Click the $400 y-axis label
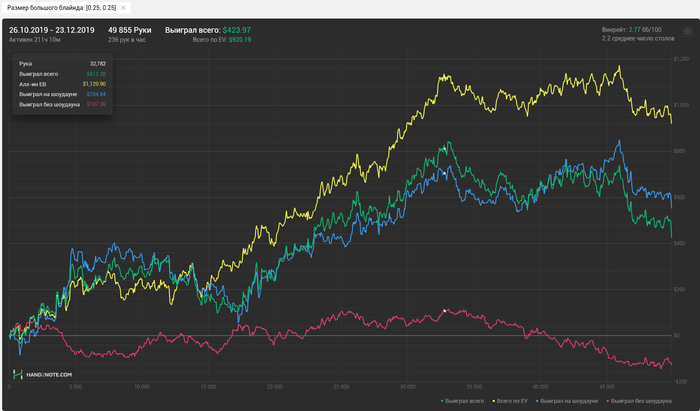700x411 pixels. [x=679, y=243]
